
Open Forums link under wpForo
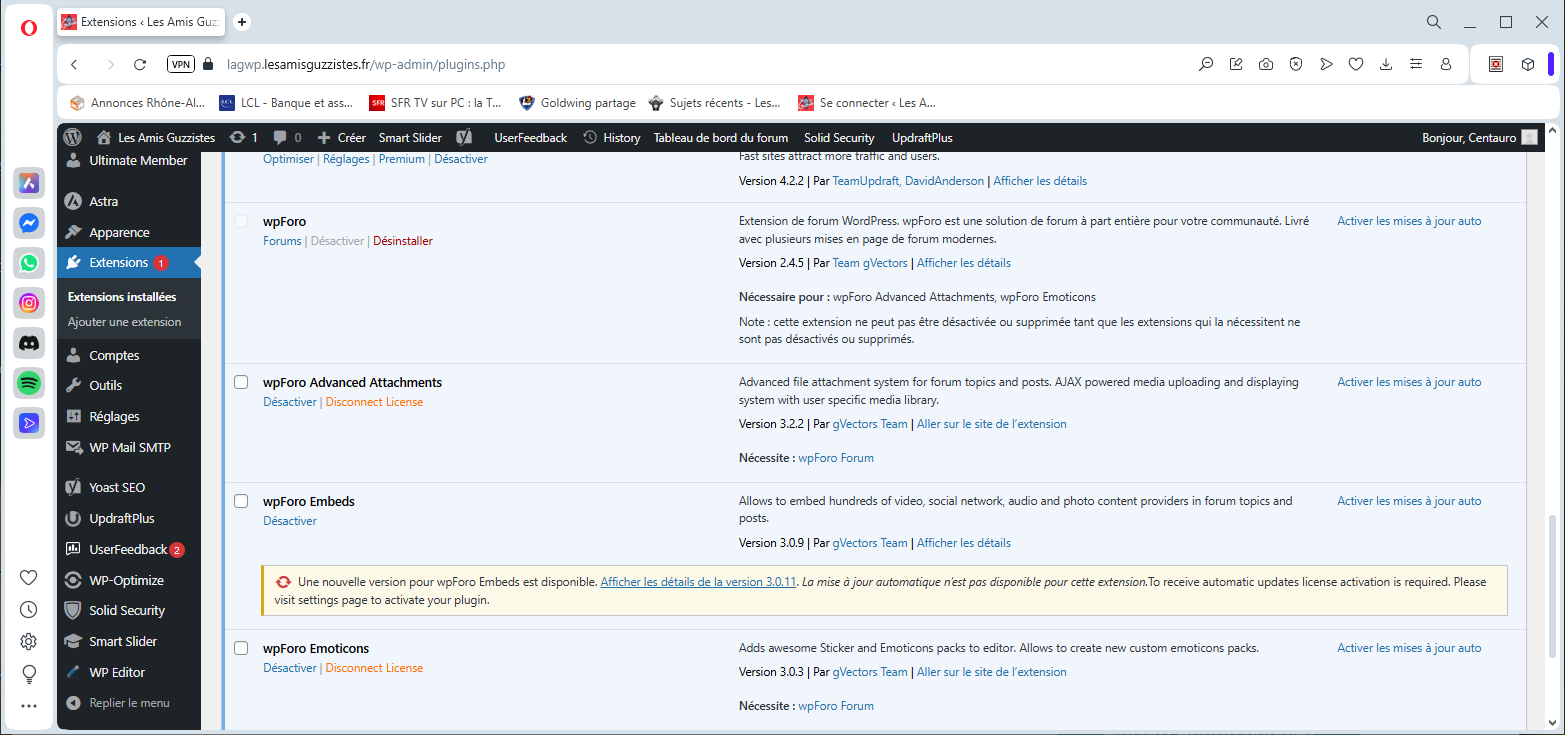[x=282, y=241]
